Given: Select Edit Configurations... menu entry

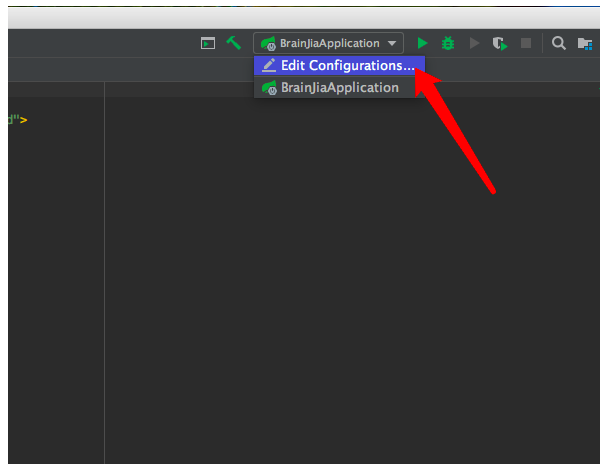Looking at the screenshot, I should click(x=339, y=66).
